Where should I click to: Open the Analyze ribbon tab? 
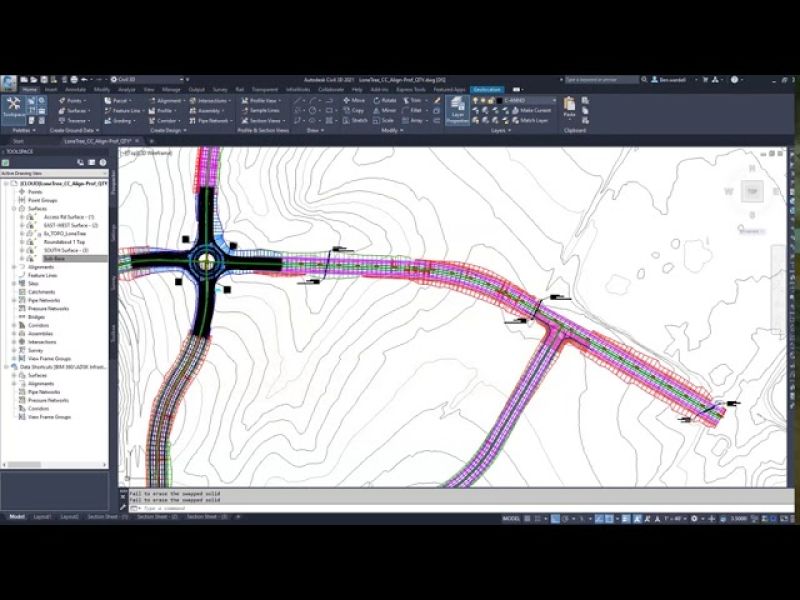click(x=127, y=90)
